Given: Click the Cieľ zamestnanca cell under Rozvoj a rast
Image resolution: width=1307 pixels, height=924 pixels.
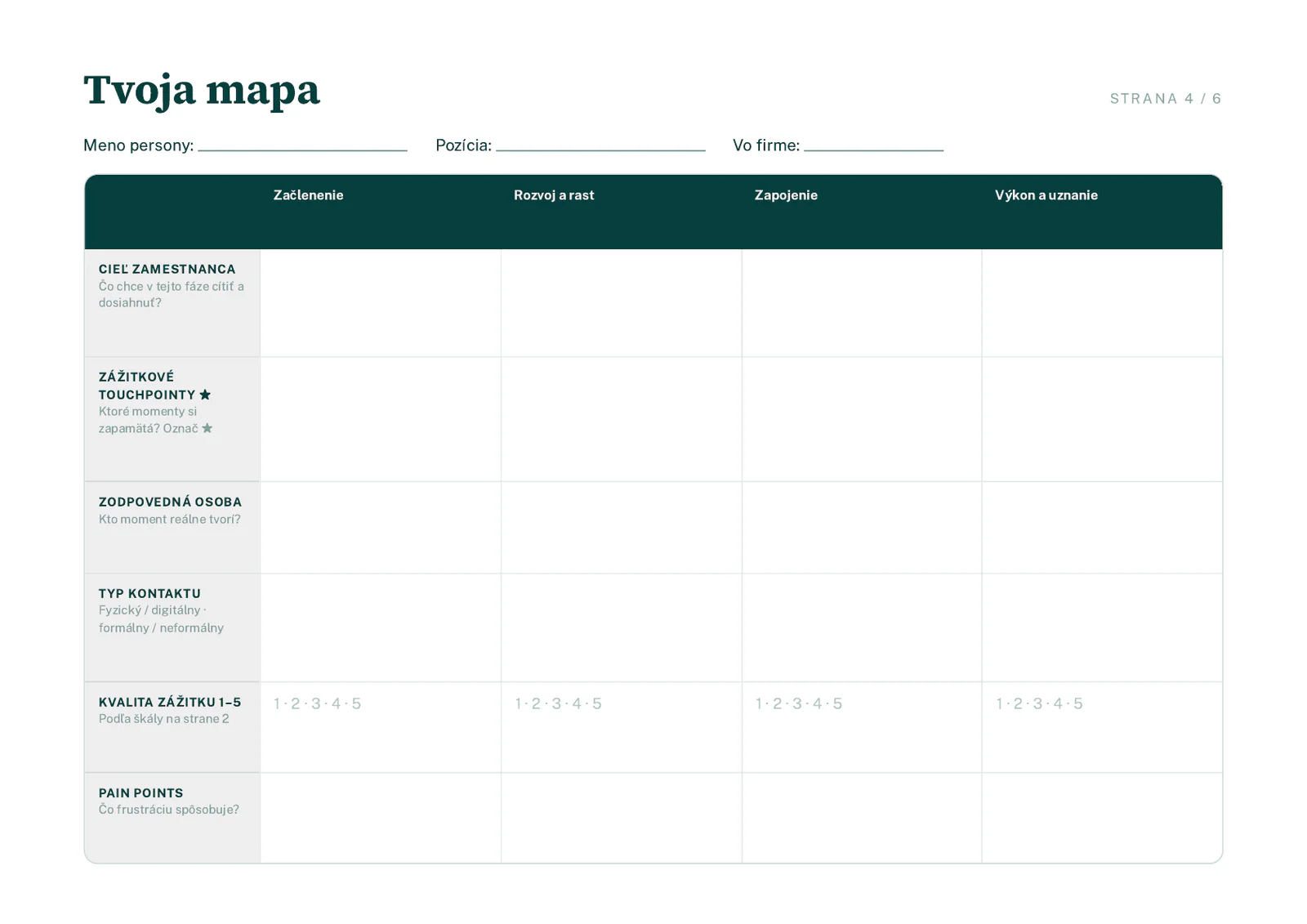Looking at the screenshot, I should click(622, 303).
